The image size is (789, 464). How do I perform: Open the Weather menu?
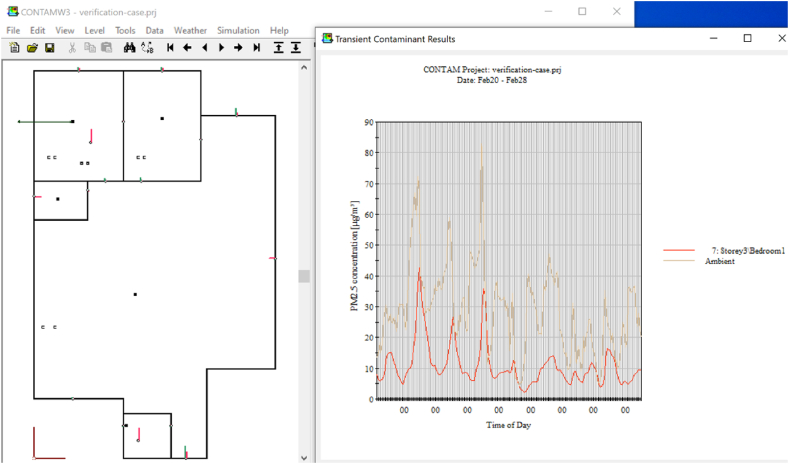click(190, 31)
